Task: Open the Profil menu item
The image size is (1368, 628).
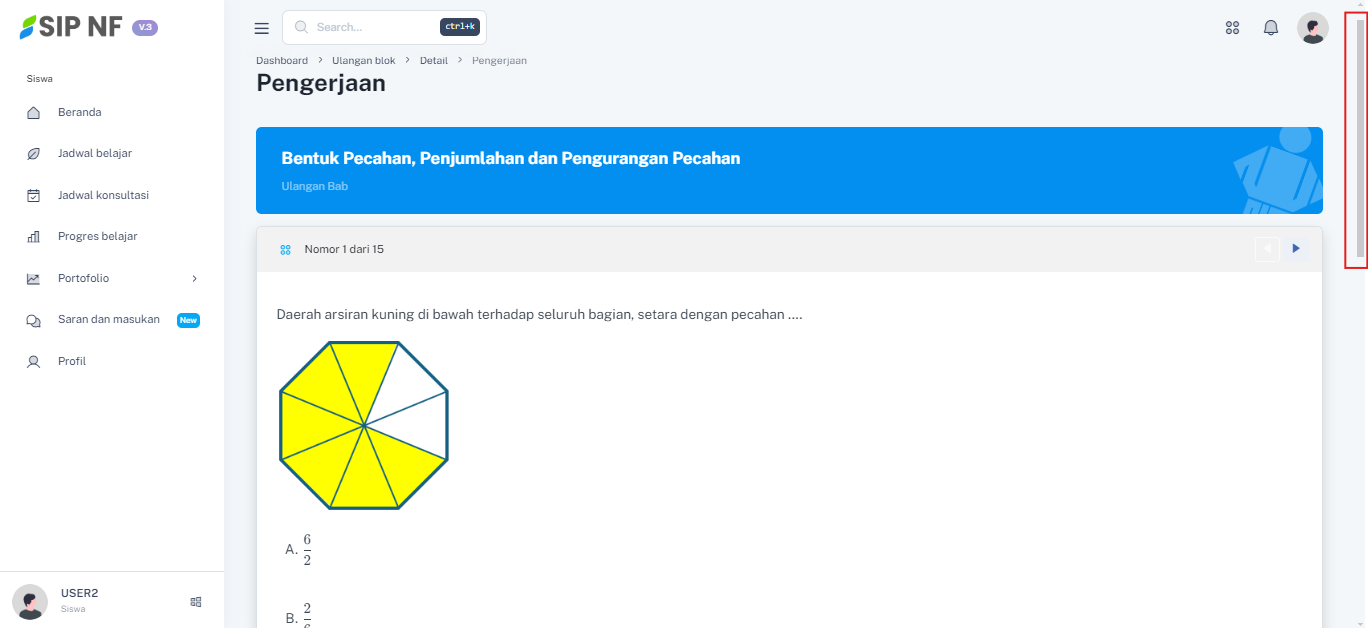Action: (x=72, y=362)
